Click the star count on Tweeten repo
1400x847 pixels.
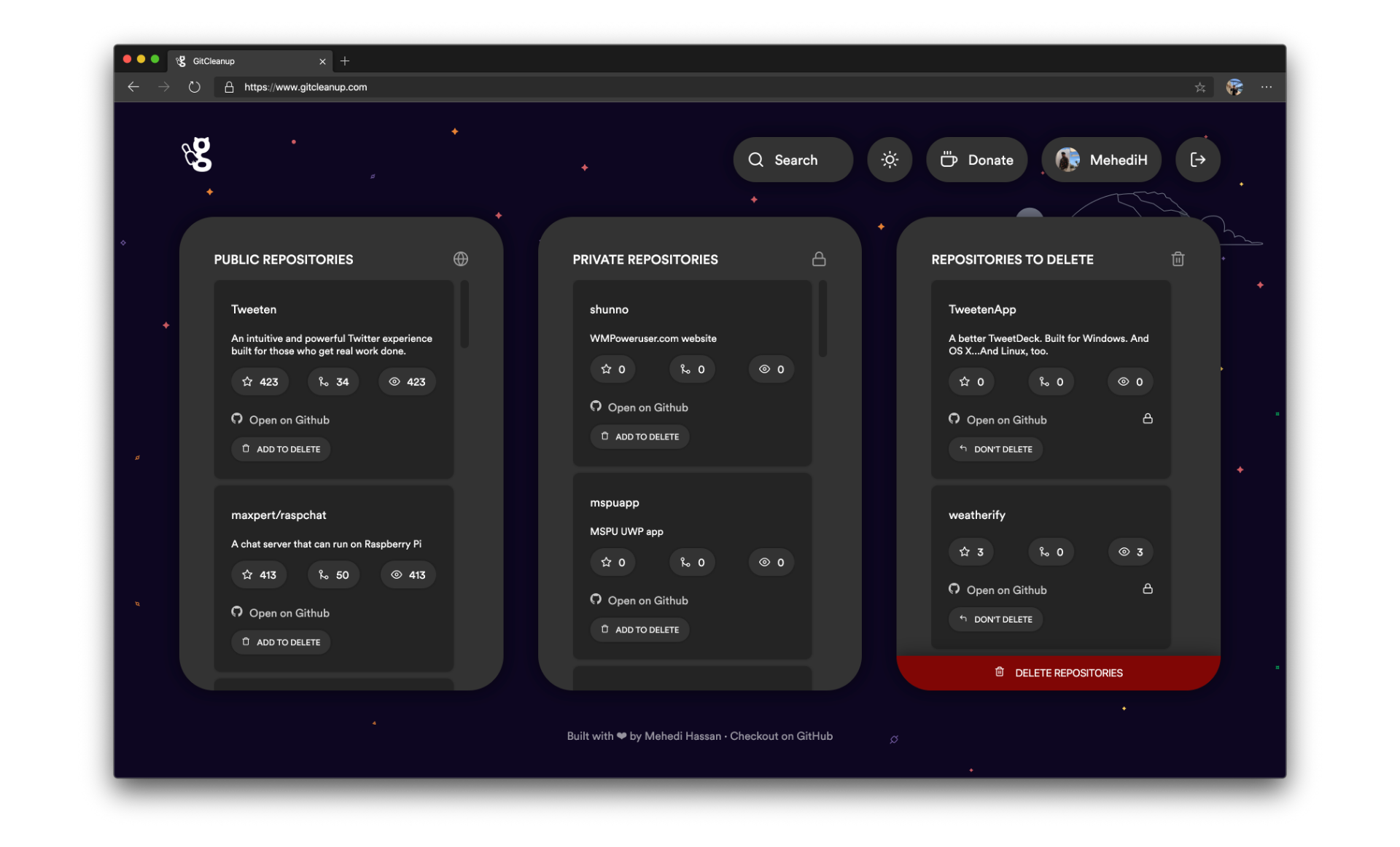[260, 382]
